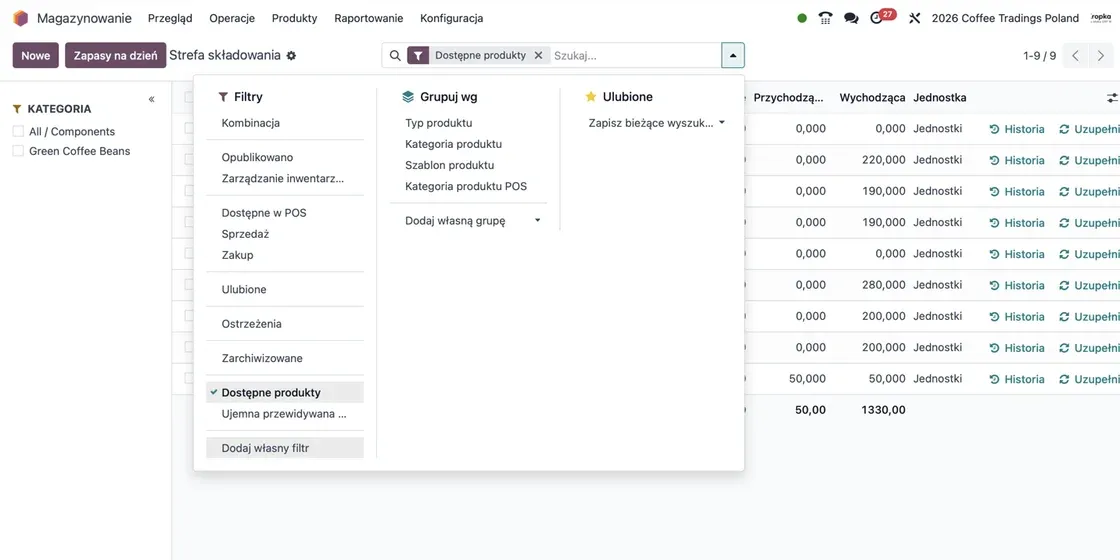Group by Kategoria produktu

click(x=469, y=144)
